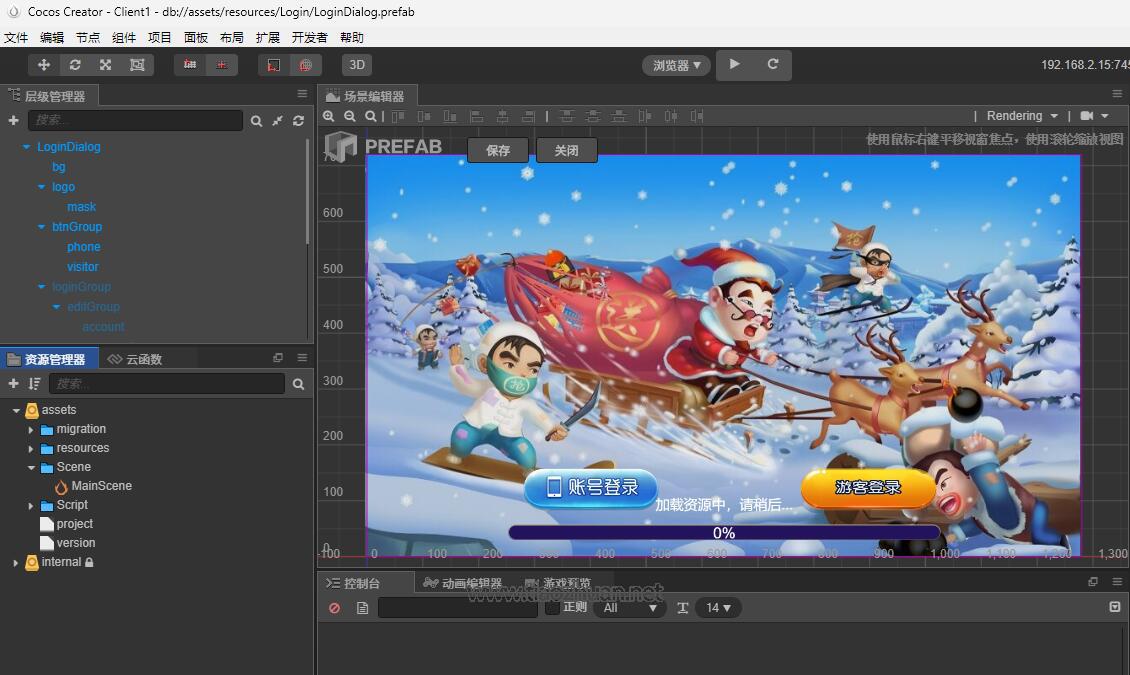Close prefab editing with 关闭 button
The image size is (1130, 675).
(566, 150)
